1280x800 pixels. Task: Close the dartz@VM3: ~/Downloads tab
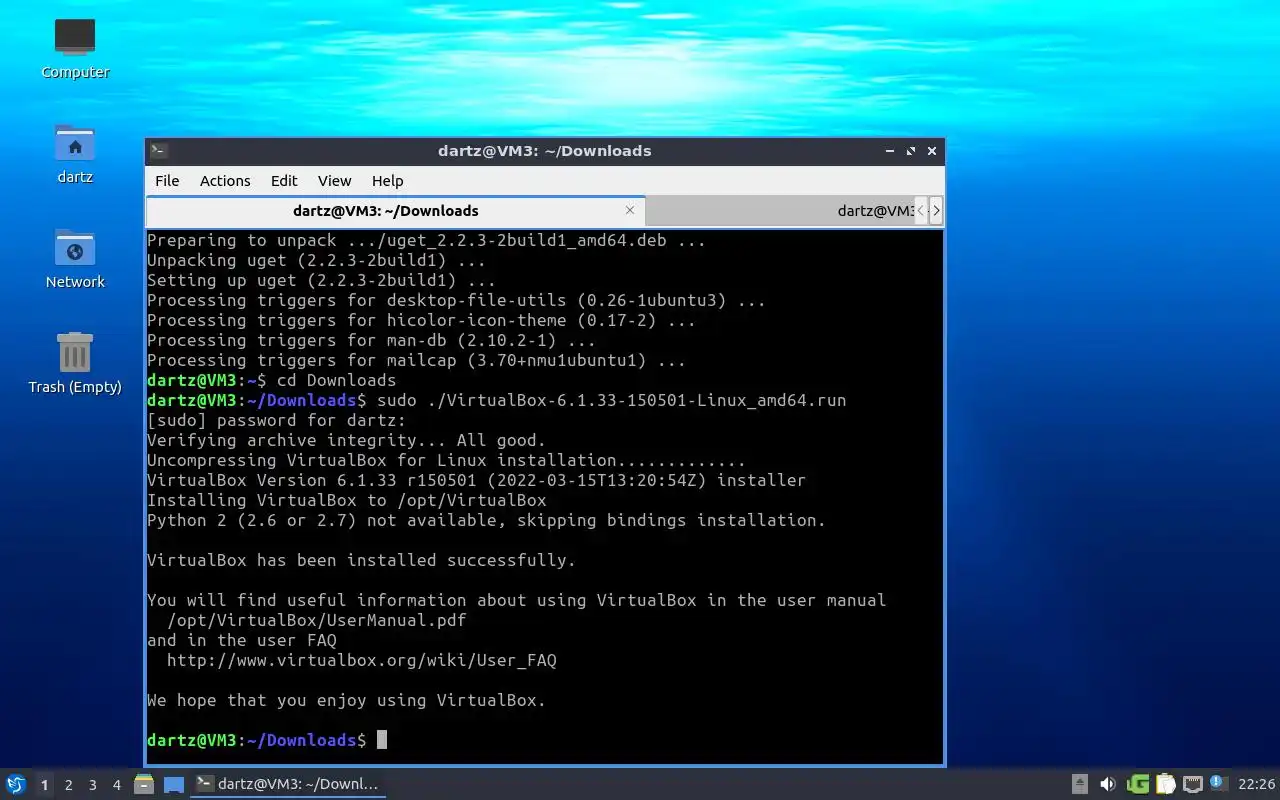tap(630, 210)
